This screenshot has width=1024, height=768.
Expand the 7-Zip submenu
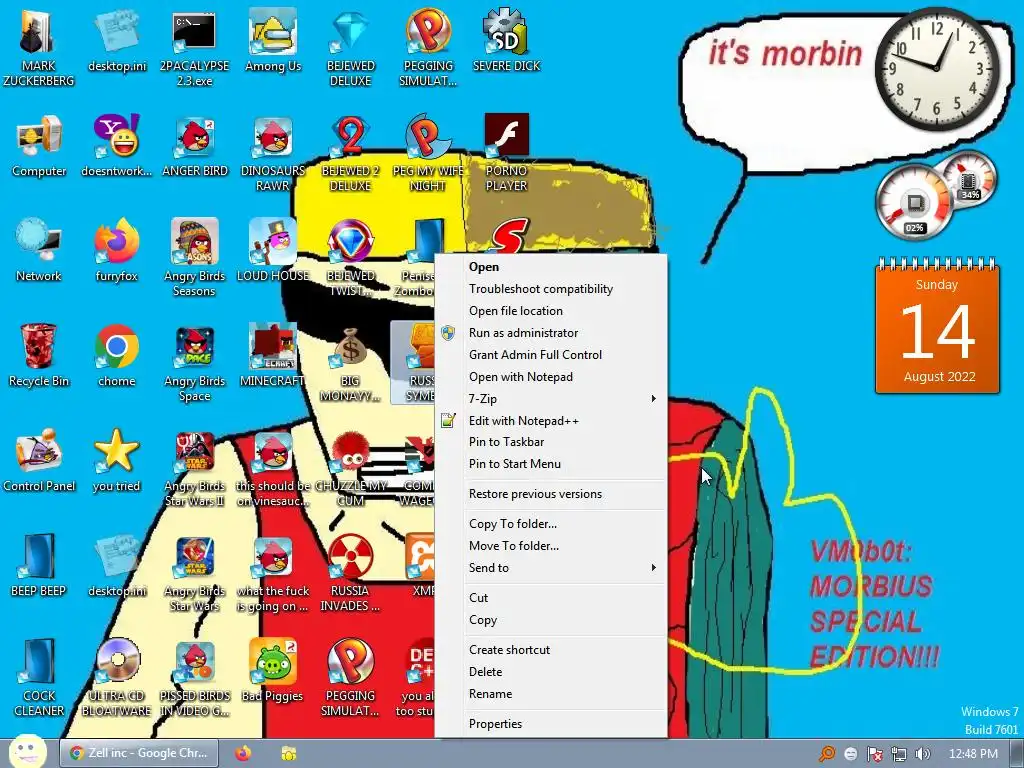tap(551, 398)
